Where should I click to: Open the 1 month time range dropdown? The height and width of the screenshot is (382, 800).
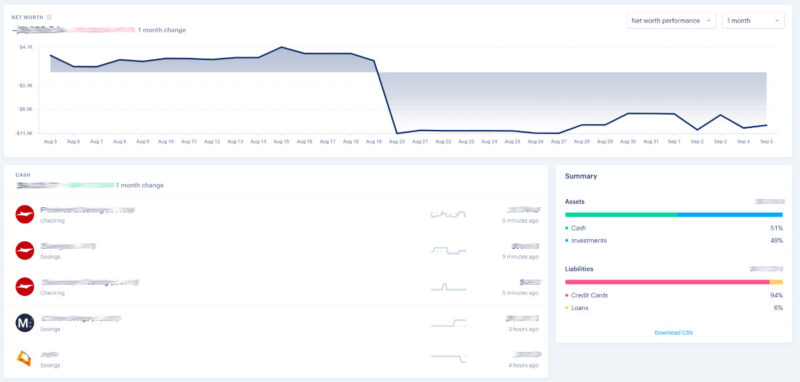(753, 21)
